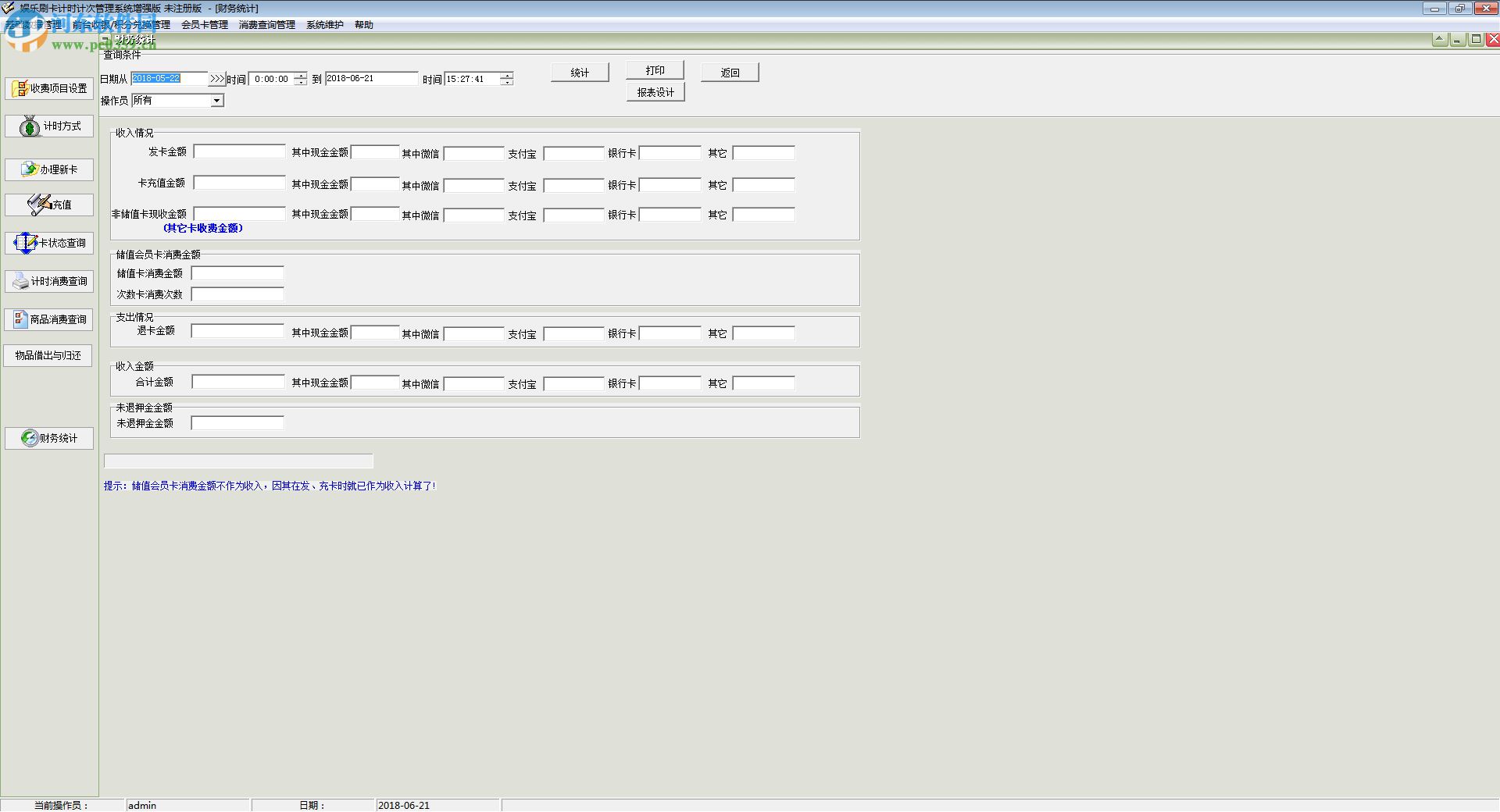Open 财务统计 sidebar button

(x=49, y=438)
